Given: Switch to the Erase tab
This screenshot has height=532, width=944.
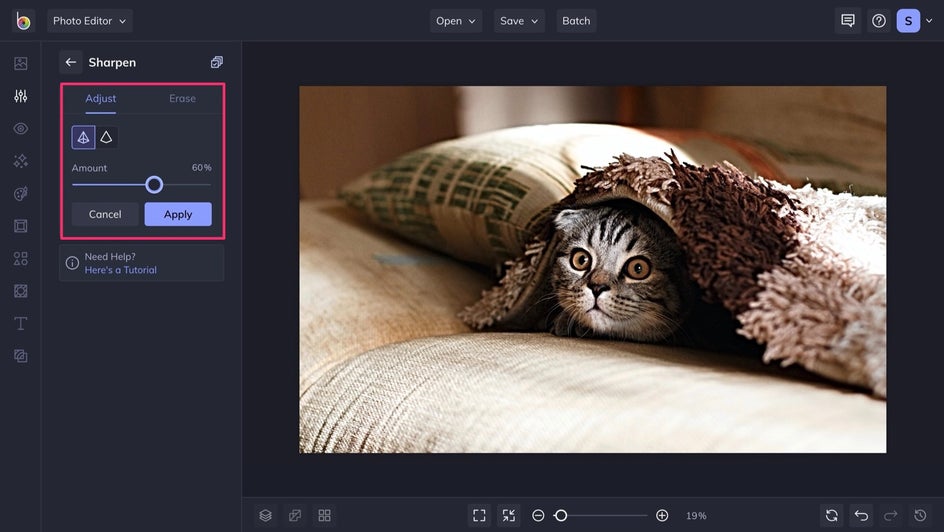Looking at the screenshot, I should click(x=182, y=98).
